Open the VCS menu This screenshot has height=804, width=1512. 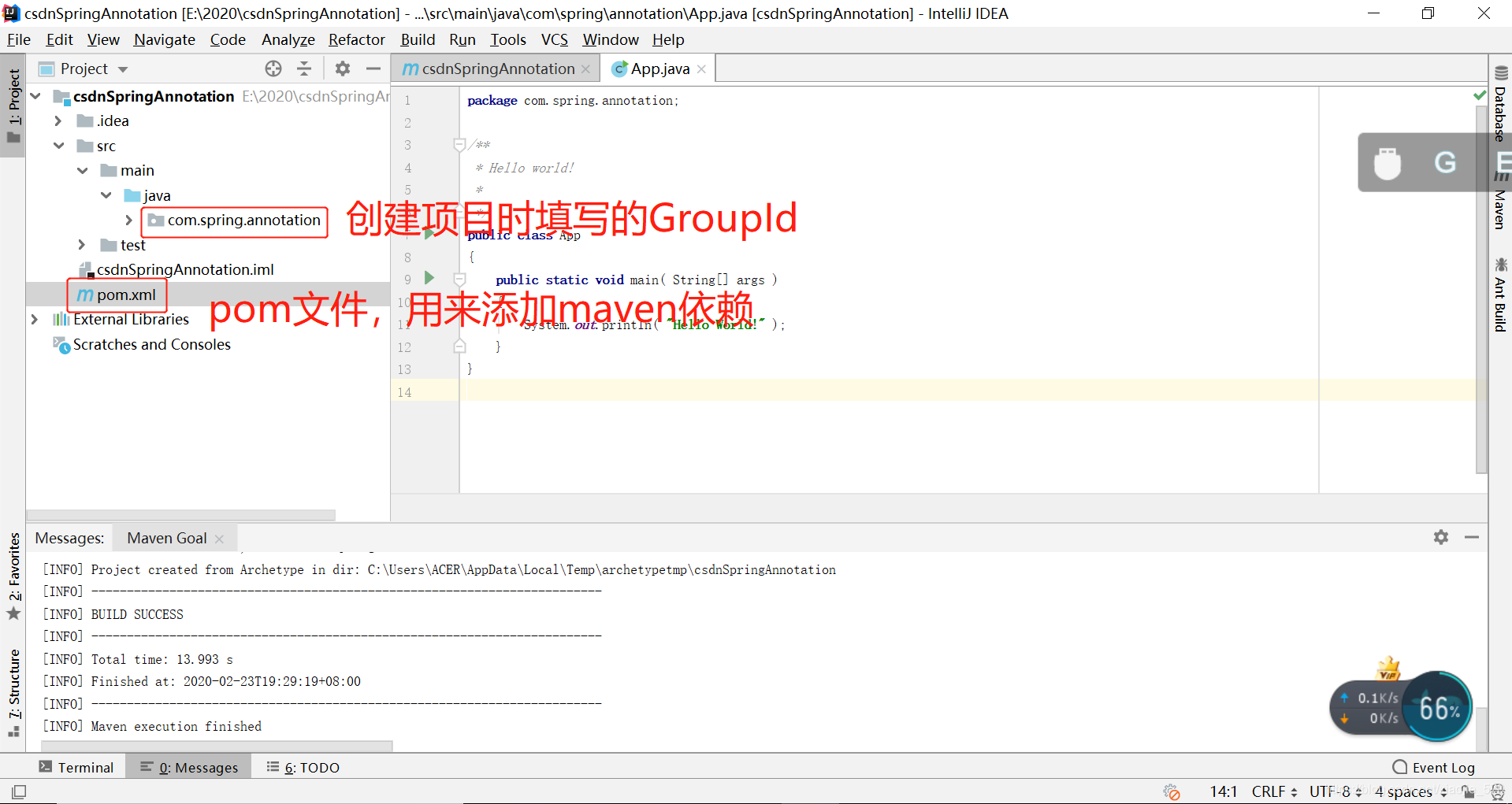point(555,39)
